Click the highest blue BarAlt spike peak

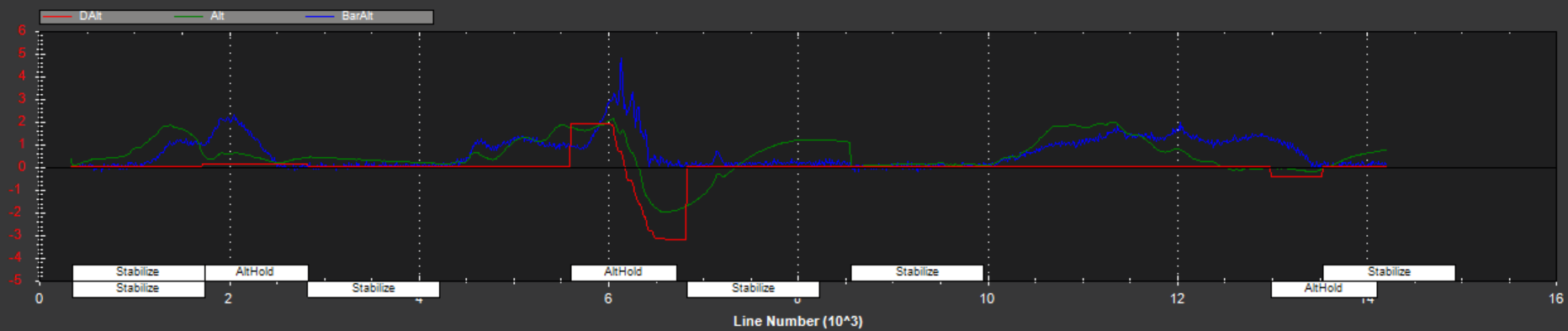621,59
